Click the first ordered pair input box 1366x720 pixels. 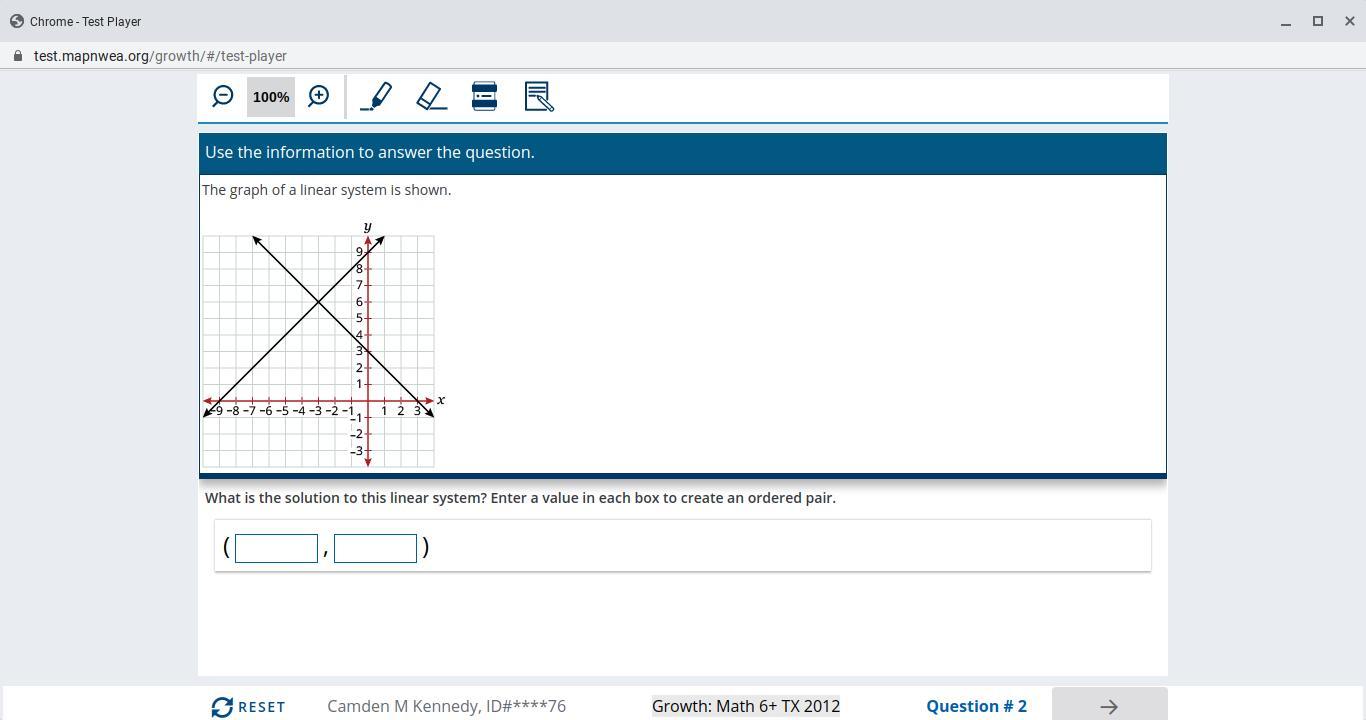coord(276,548)
